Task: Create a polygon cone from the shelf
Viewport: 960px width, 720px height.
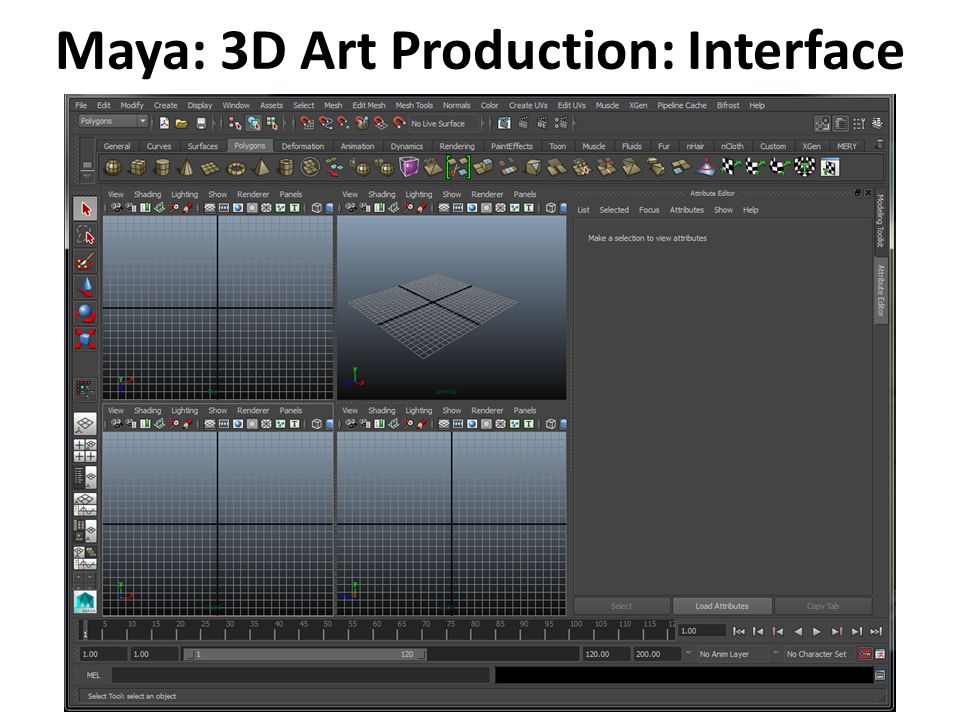Action: 187,167
